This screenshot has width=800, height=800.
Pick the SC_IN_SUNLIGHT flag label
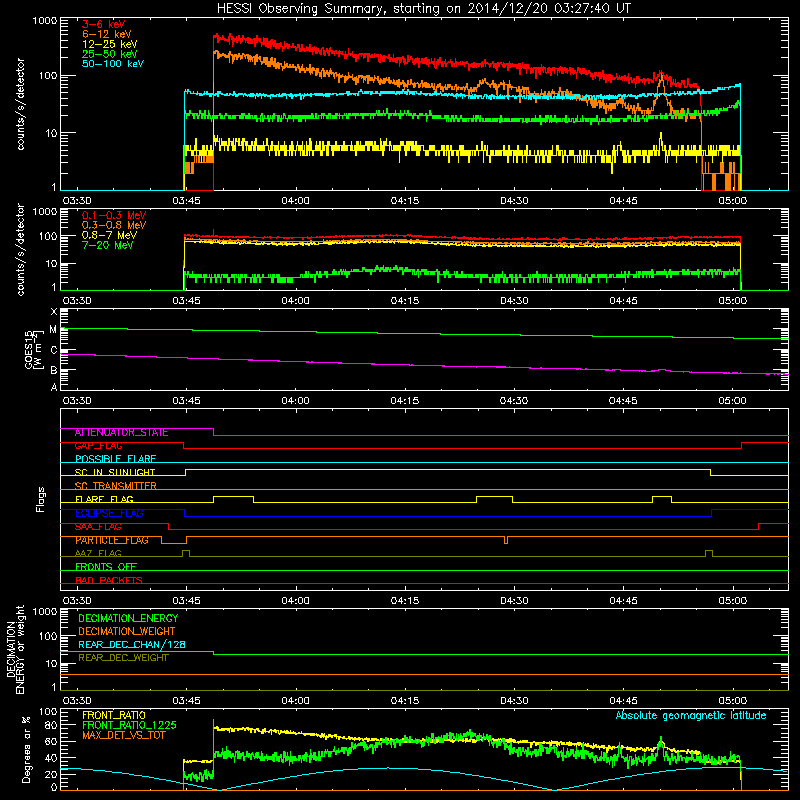click(115, 472)
